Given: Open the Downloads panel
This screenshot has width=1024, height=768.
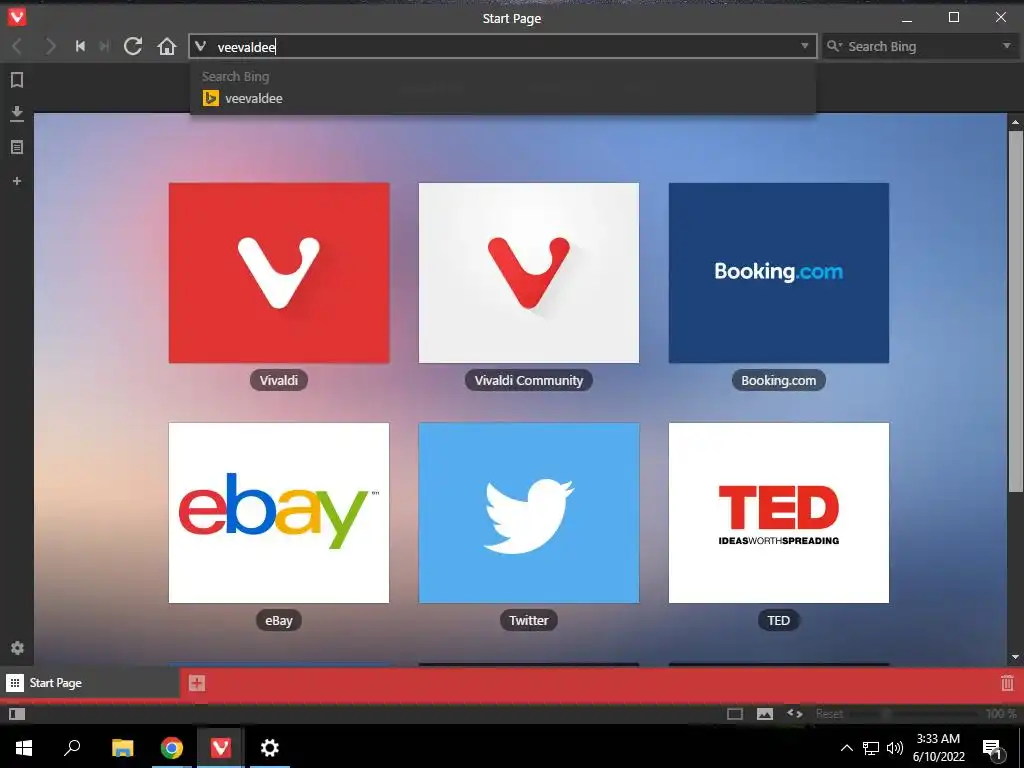Looking at the screenshot, I should coord(17,114).
